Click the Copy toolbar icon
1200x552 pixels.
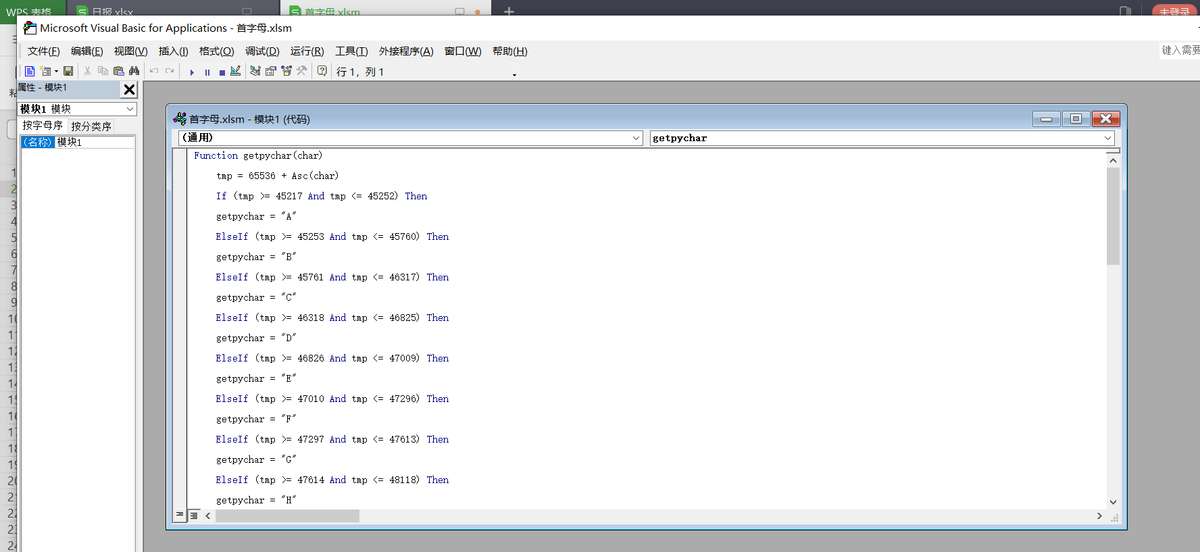[x=103, y=71]
